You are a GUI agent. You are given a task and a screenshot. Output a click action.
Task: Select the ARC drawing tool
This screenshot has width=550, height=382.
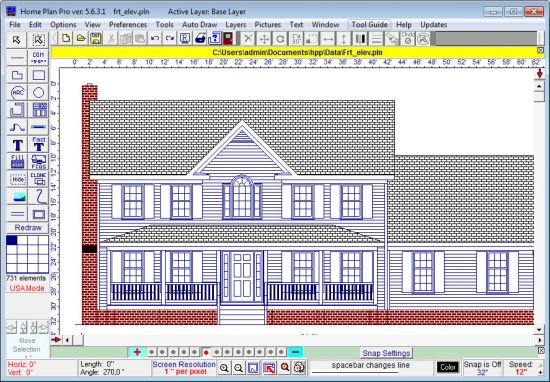tap(16, 92)
